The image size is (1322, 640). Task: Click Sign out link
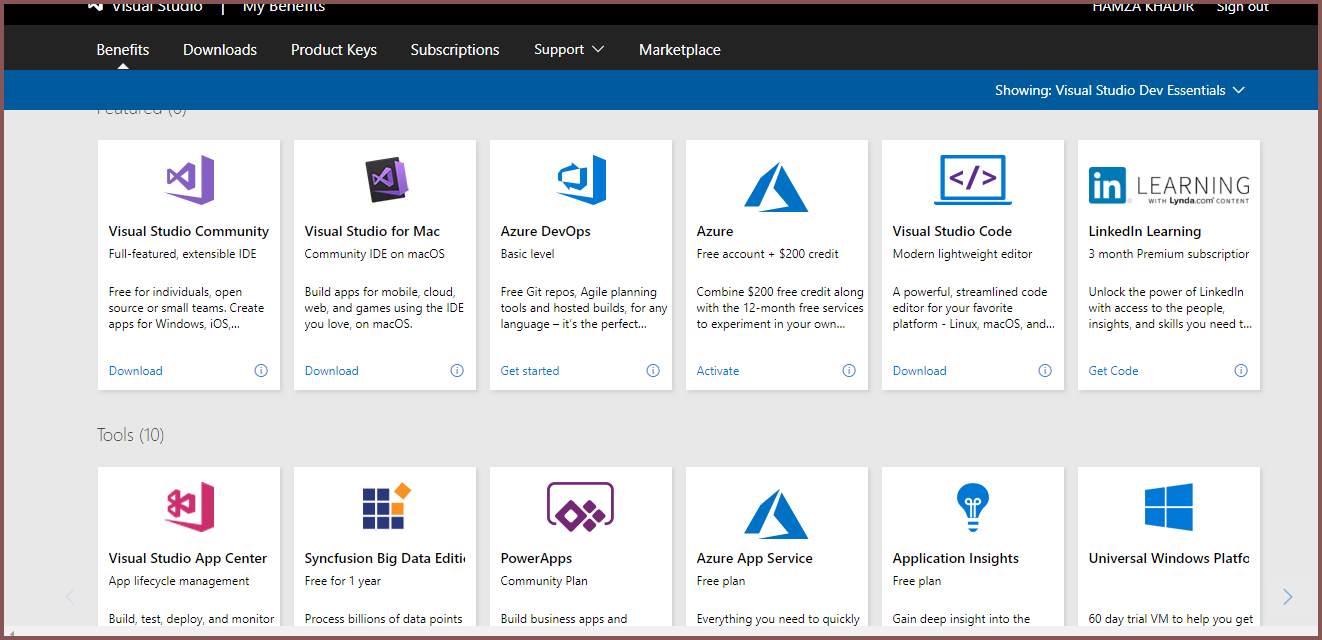(x=1243, y=7)
